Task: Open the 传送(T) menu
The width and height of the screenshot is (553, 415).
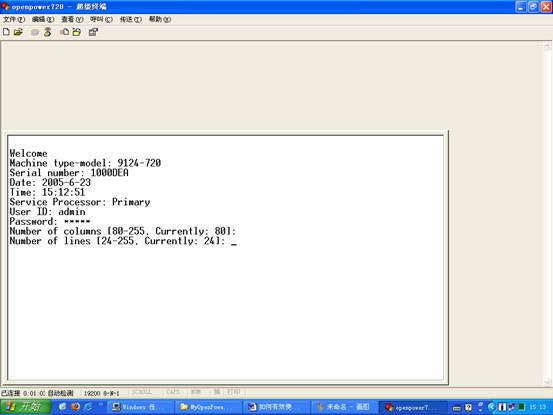Action: 130,19
